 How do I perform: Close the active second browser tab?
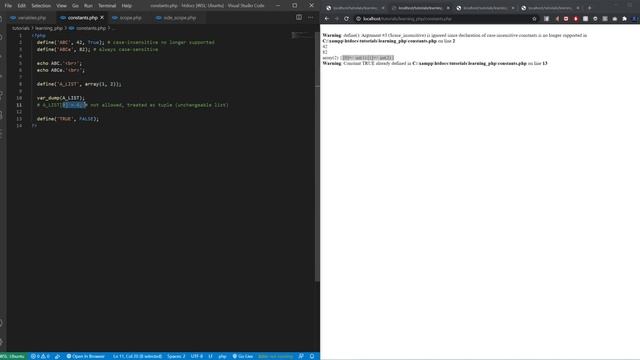click(448, 8)
